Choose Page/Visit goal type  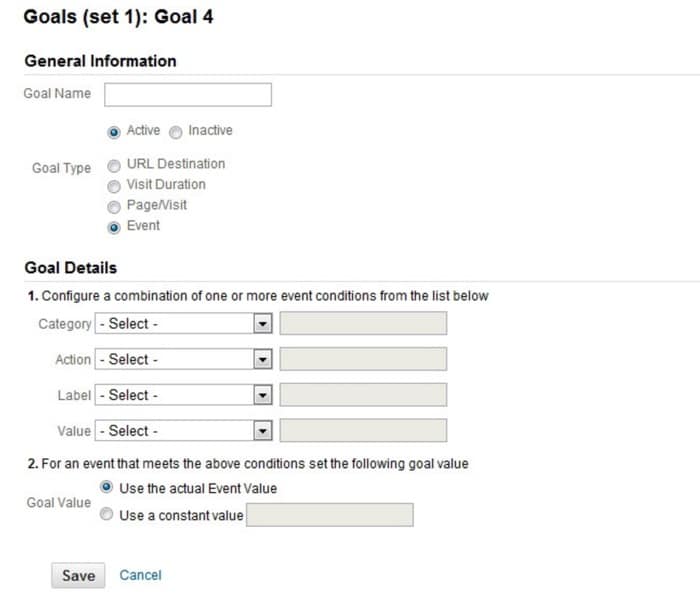pos(114,206)
